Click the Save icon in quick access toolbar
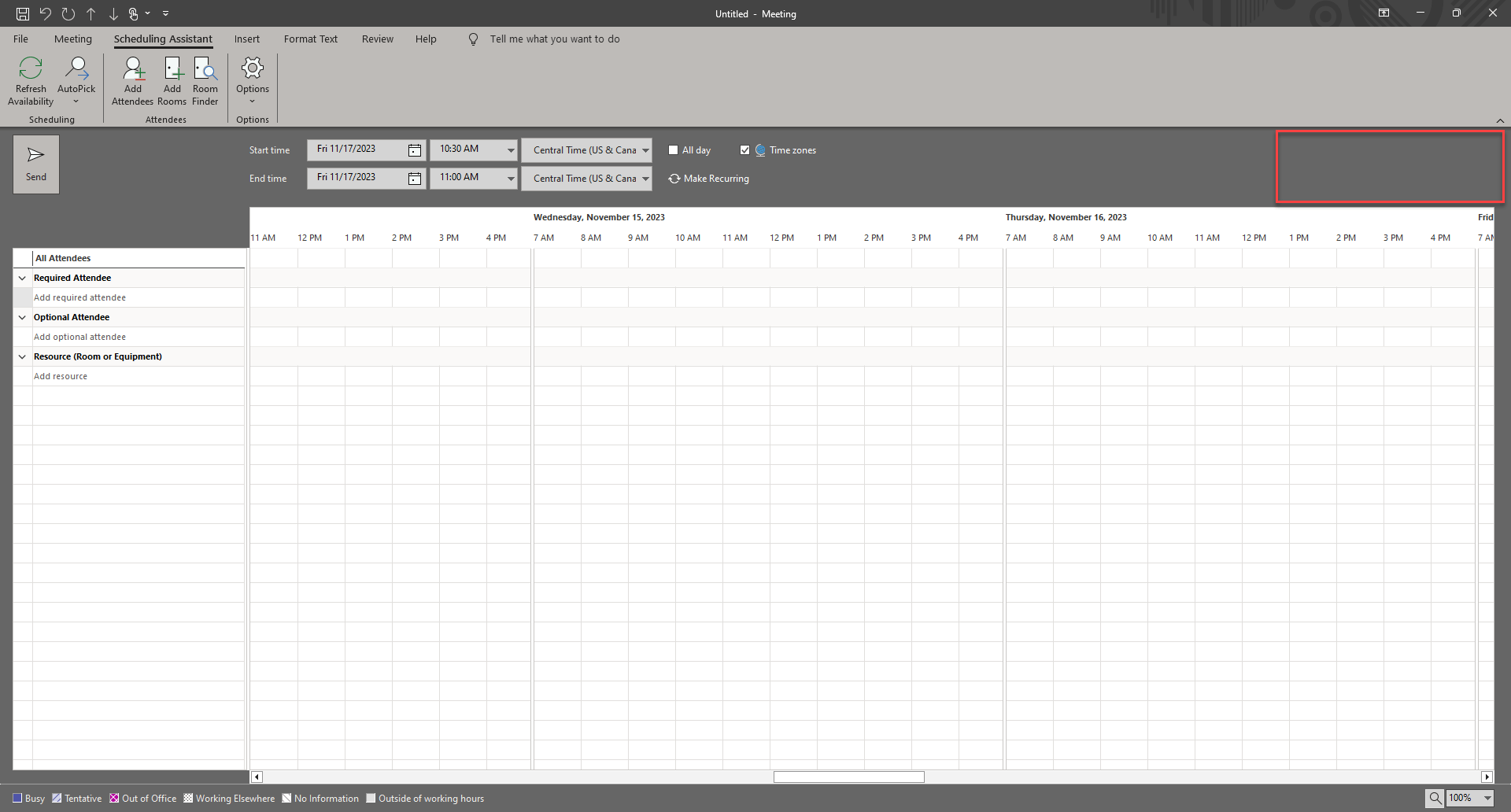Viewport: 1511px width, 812px height. coord(21,13)
